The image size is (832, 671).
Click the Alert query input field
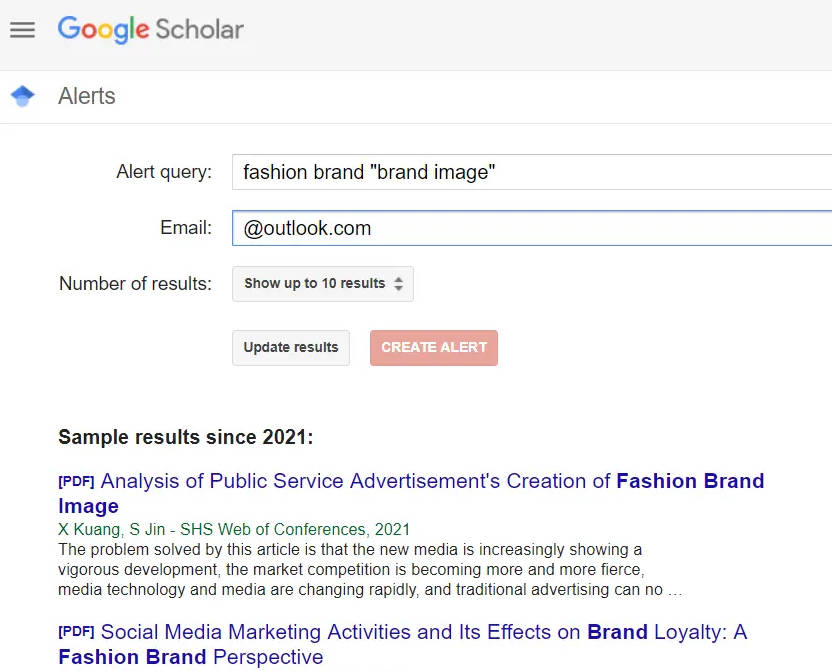point(532,172)
